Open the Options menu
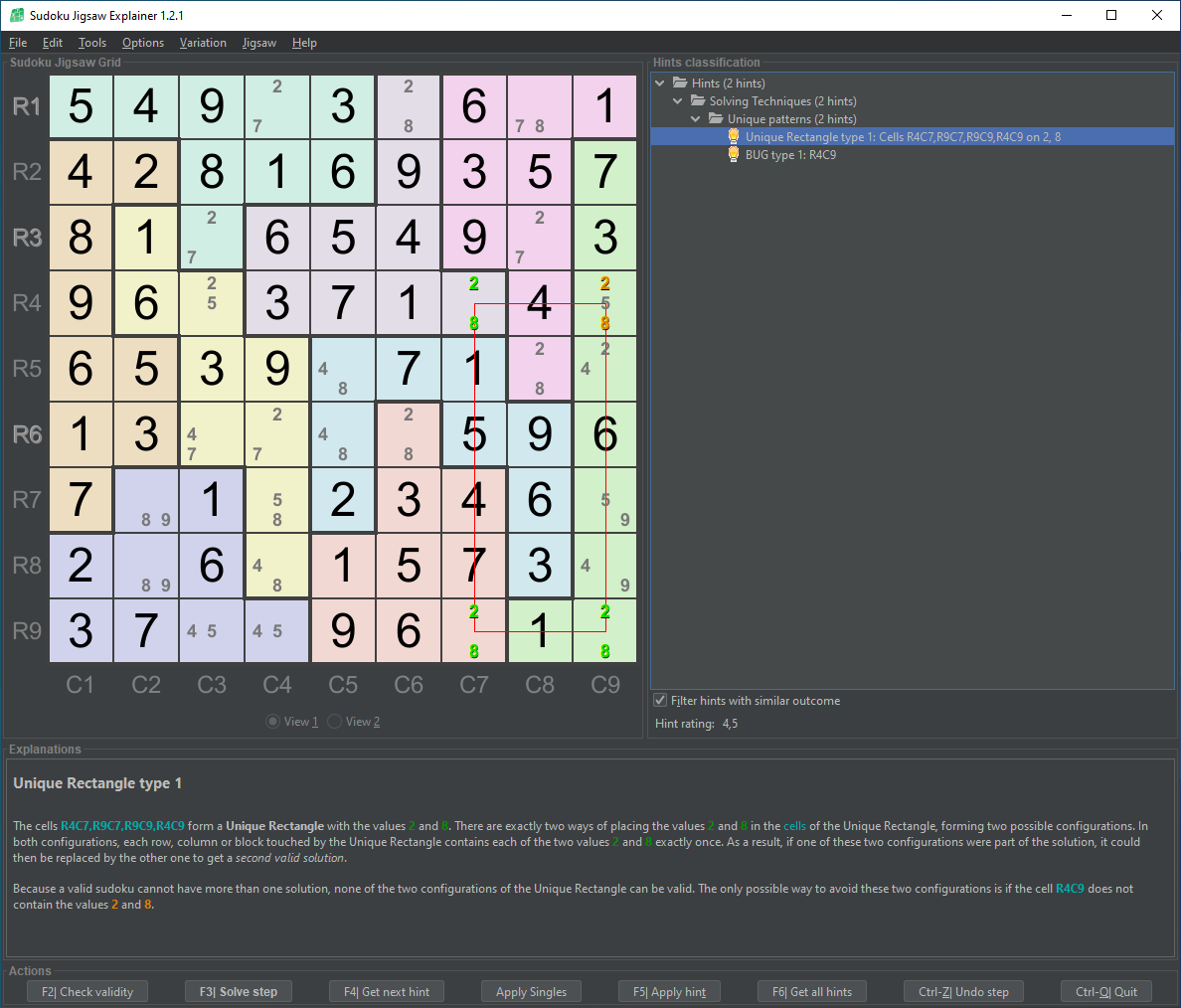The height and width of the screenshot is (1008, 1181). (143, 43)
